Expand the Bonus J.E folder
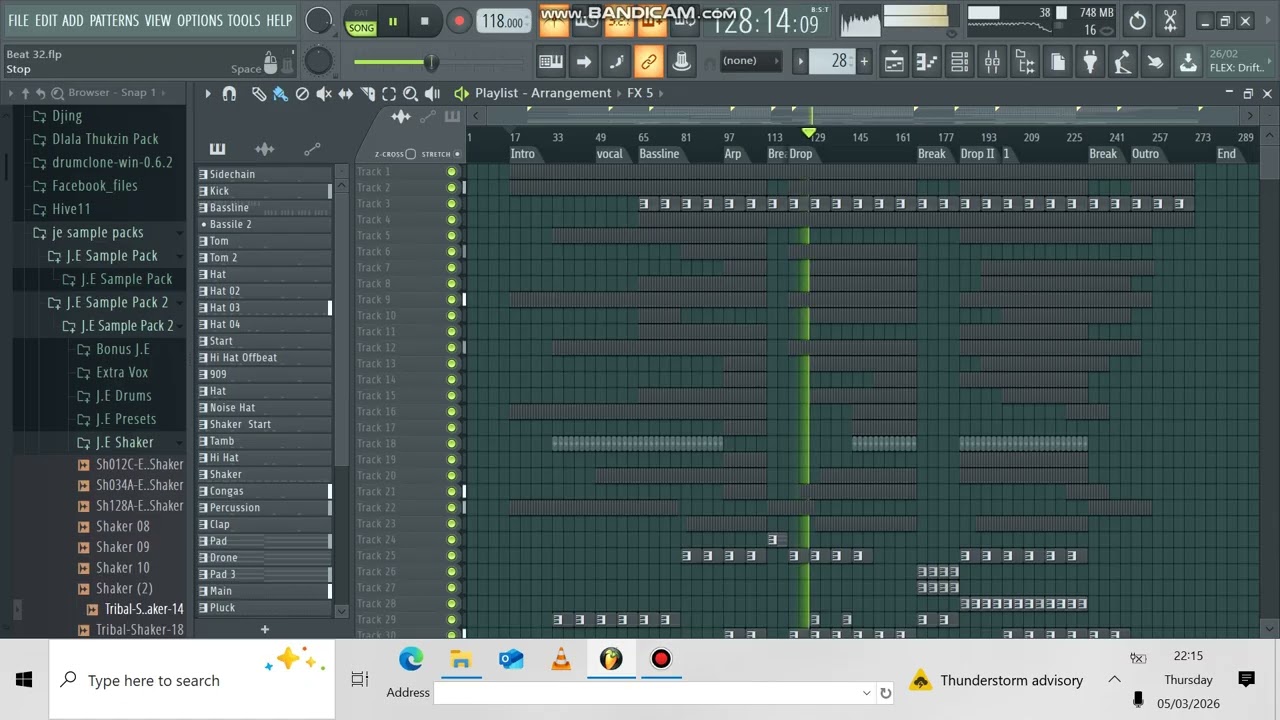Image resolution: width=1280 pixels, height=720 pixels. click(x=123, y=350)
